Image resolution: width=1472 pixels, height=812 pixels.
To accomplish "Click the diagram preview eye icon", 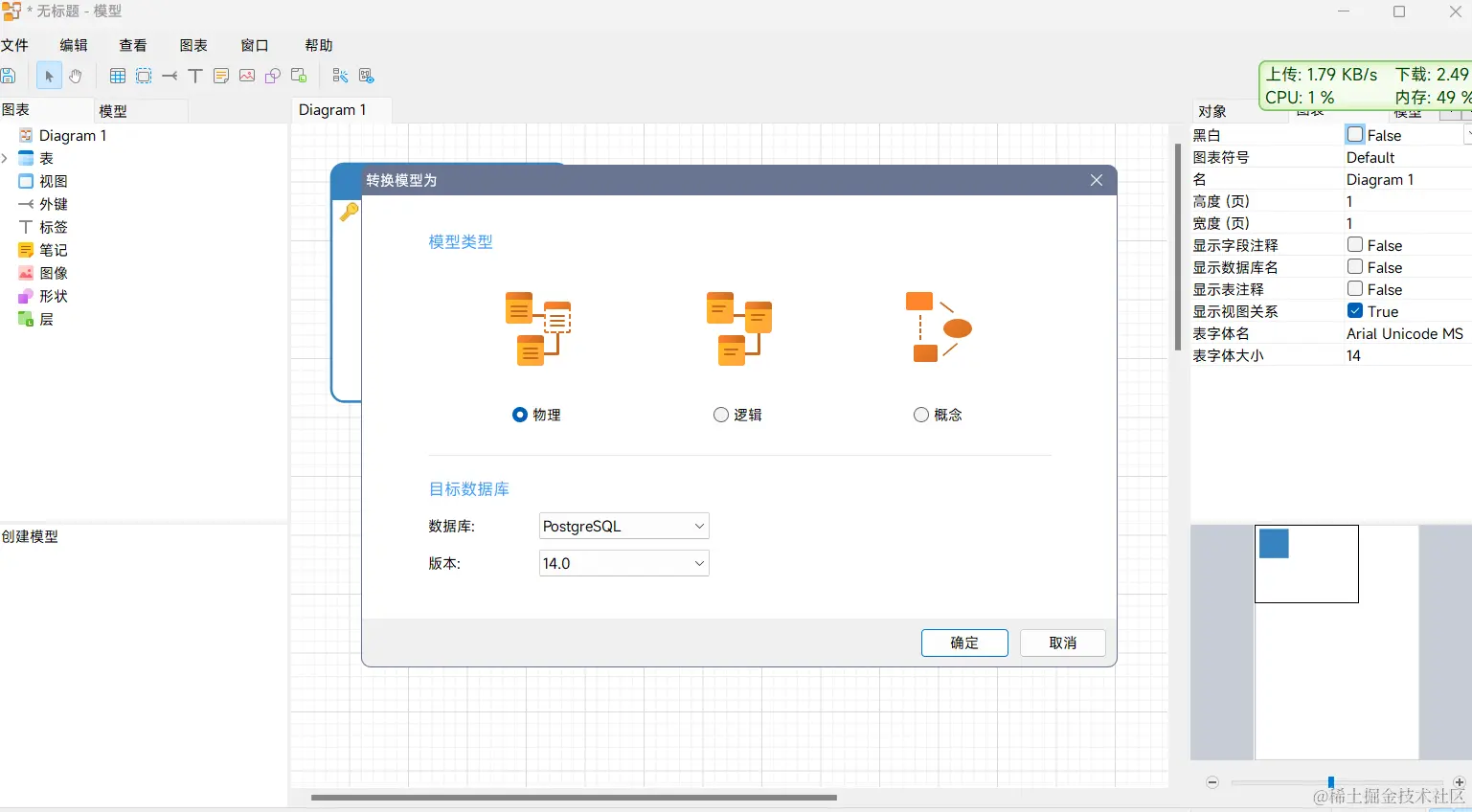I will pos(366,76).
